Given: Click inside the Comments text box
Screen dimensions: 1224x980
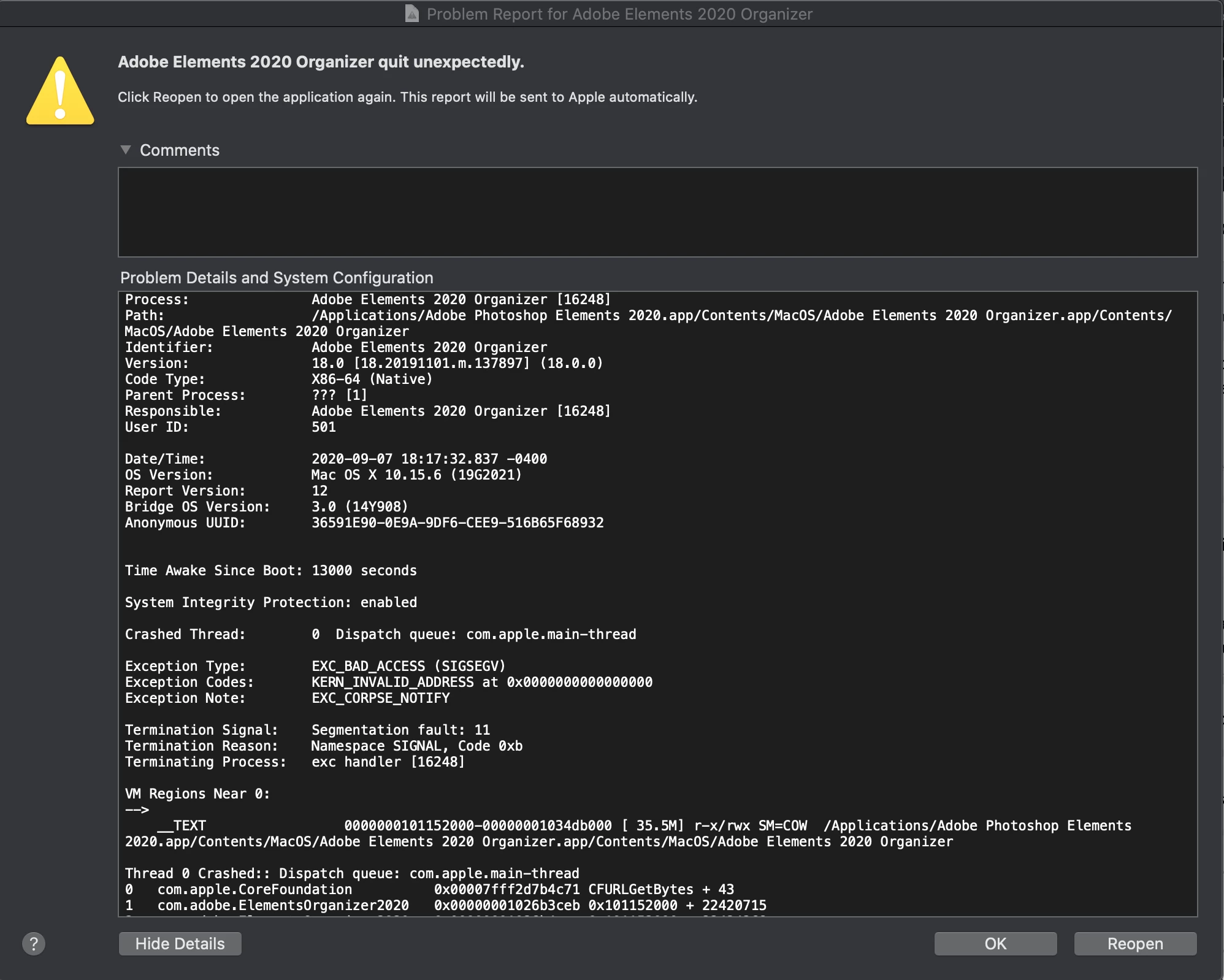Looking at the screenshot, I should click(657, 212).
